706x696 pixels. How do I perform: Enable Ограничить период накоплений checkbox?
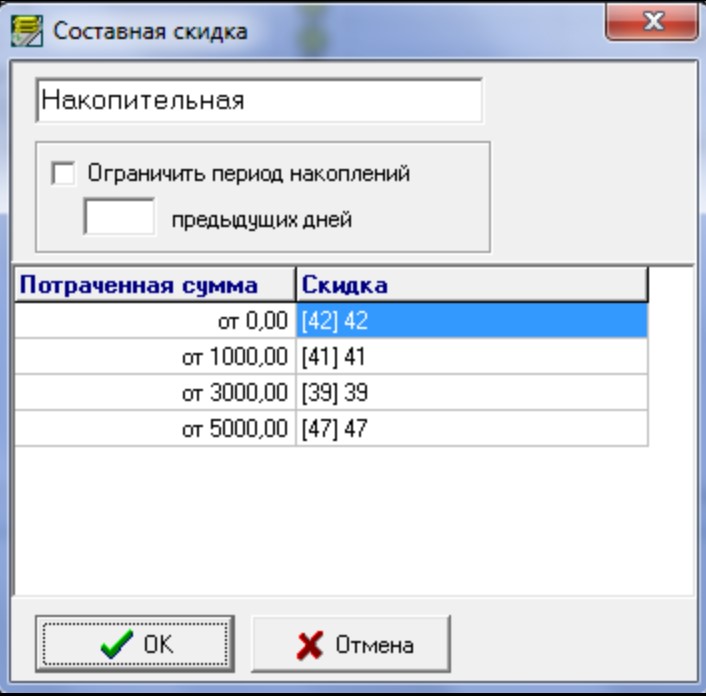point(63,174)
